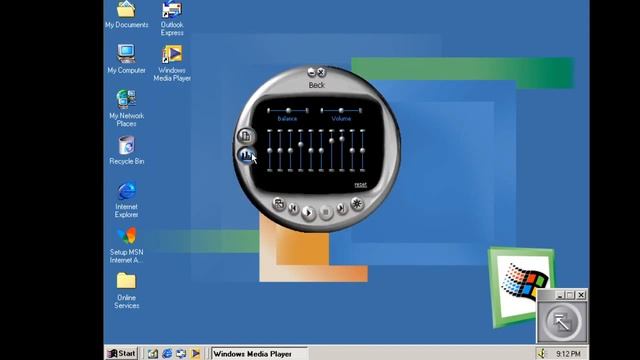Launch Outlook Express from quick launch
Screen dimensions: 640x360
pyautogui.click(x=181, y=353)
